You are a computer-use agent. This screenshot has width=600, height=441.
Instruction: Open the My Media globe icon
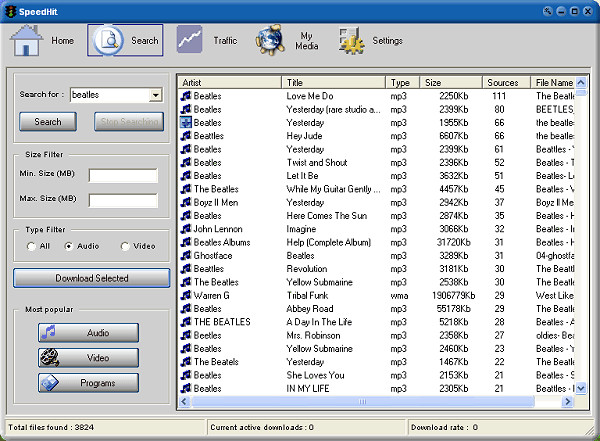click(271, 40)
